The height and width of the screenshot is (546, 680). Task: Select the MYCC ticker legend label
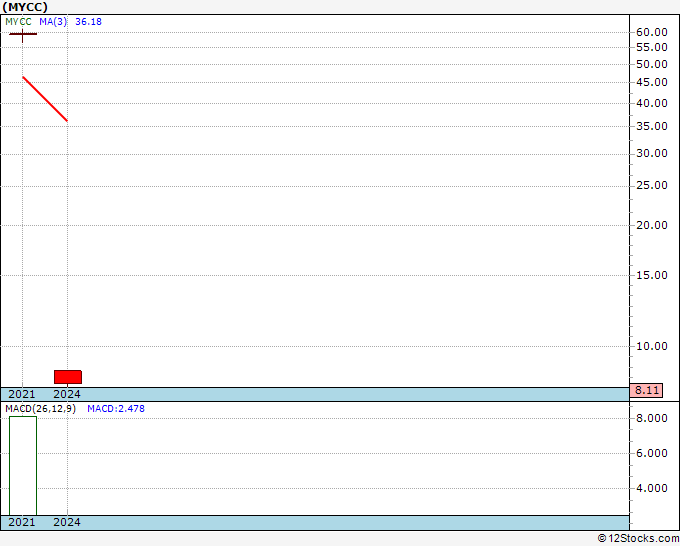[x=18, y=22]
